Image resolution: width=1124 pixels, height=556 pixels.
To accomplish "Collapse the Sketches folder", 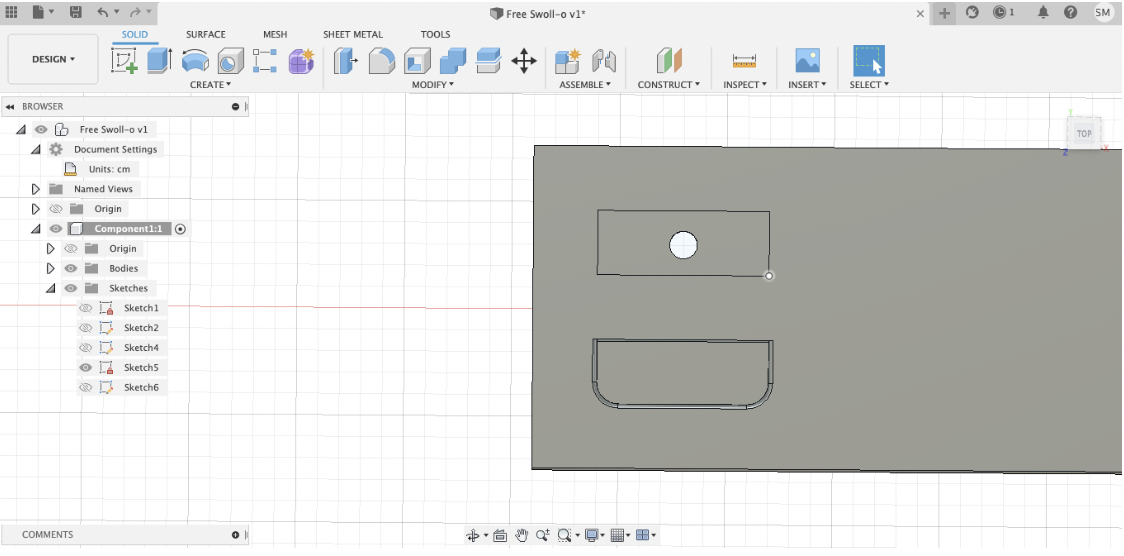I will pos(50,288).
